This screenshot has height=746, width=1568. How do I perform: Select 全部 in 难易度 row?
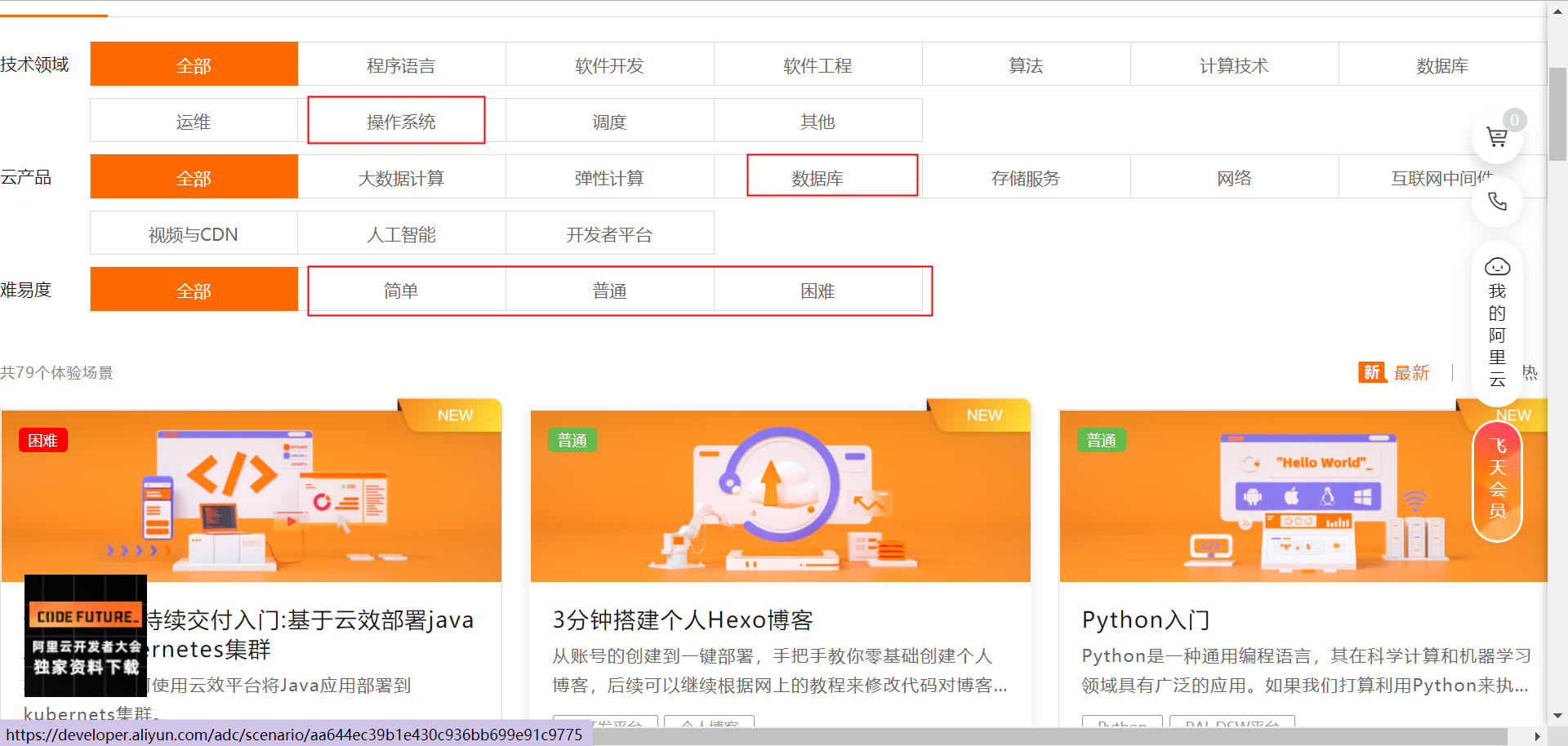coord(194,290)
